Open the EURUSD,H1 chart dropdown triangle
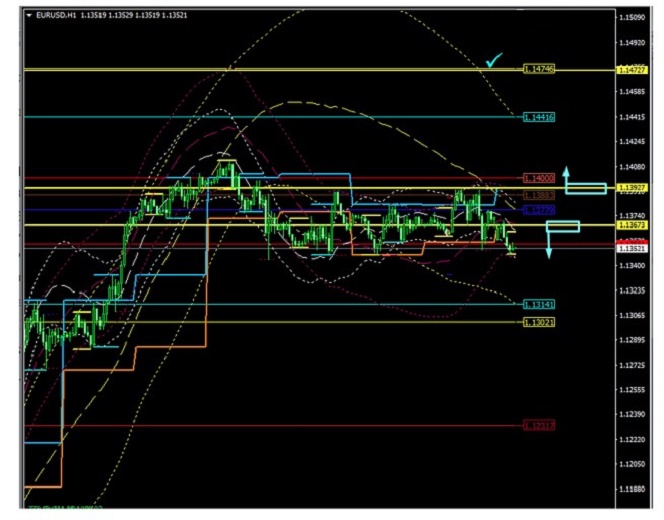 pyautogui.click(x=28, y=15)
